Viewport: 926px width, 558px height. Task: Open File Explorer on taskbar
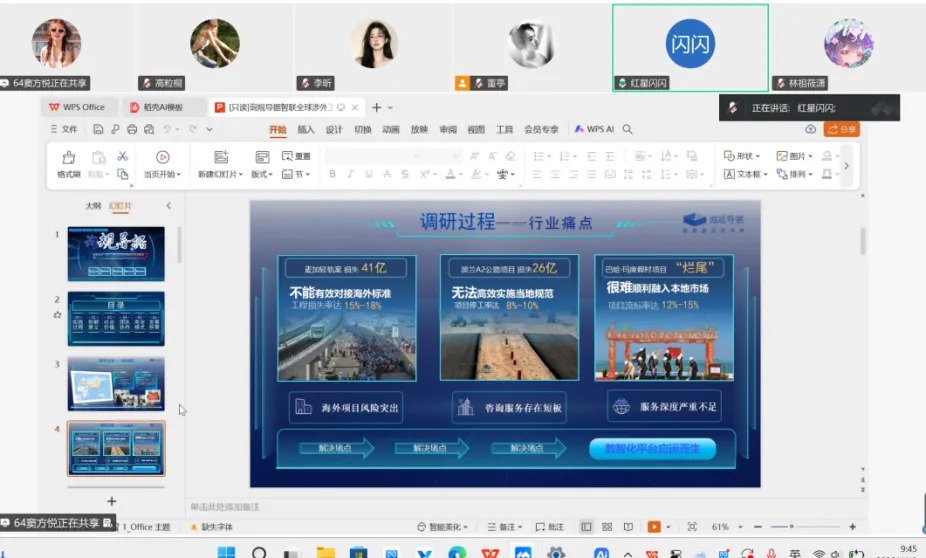[x=325, y=553]
